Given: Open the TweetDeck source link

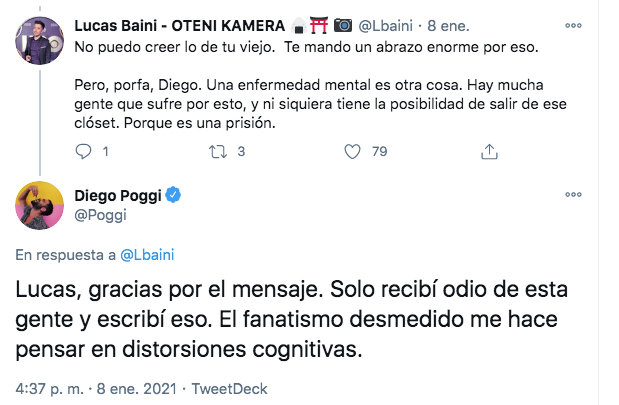Looking at the screenshot, I should 229,388.
